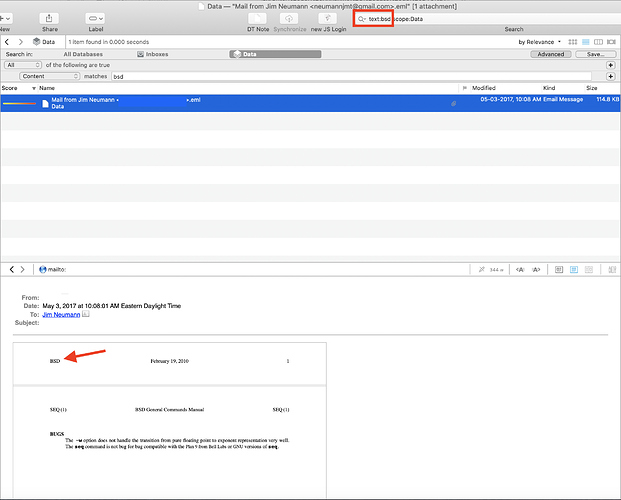Go back in the preview pane
The image size is (621, 500).
click(x=11, y=269)
